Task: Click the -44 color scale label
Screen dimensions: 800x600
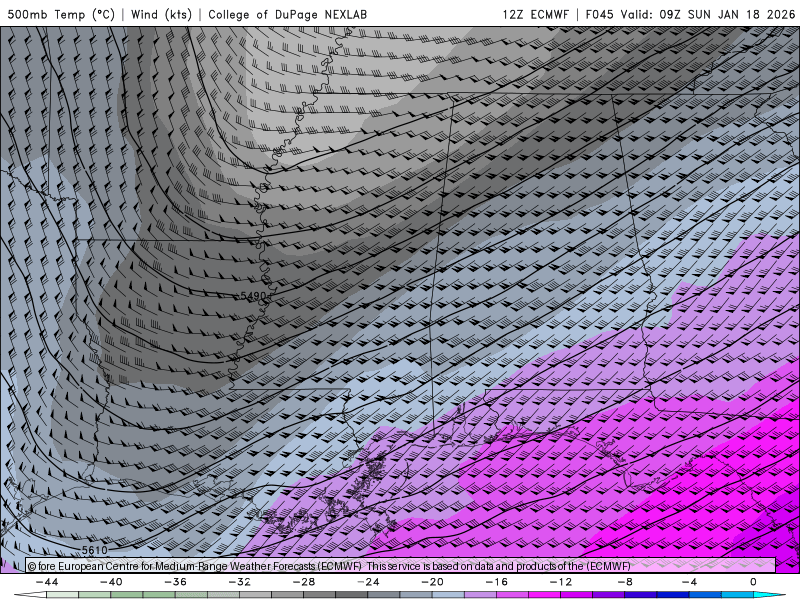Action: tap(47, 582)
